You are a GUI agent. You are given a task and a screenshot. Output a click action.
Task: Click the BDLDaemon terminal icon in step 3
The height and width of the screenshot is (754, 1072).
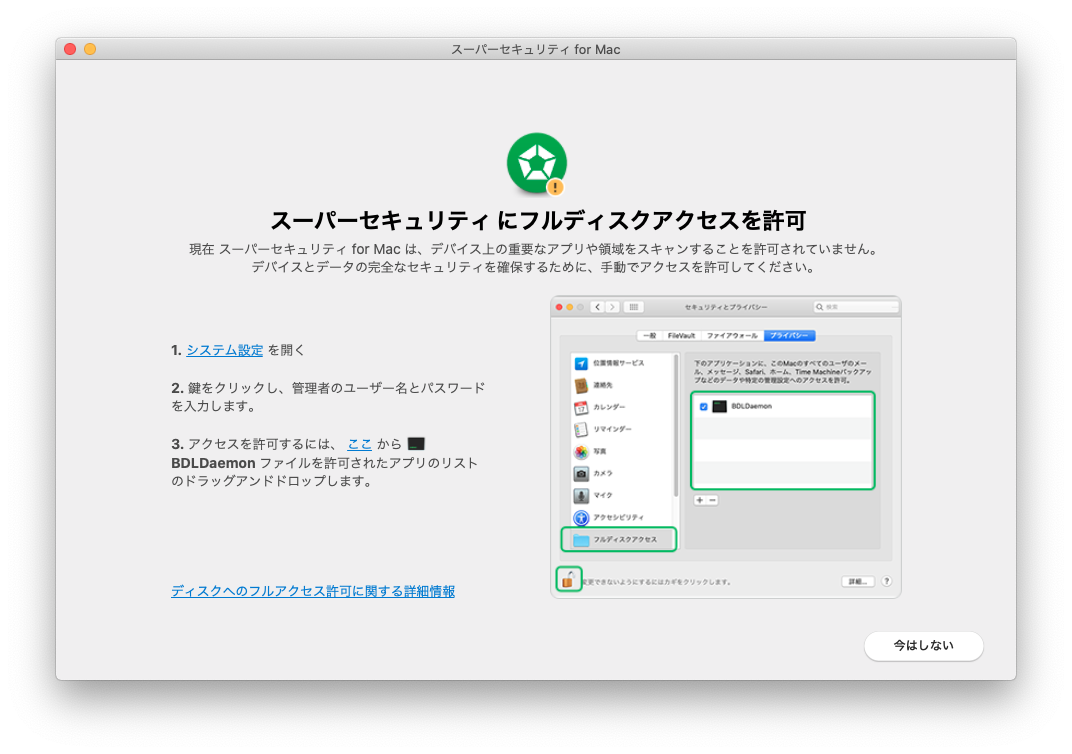pos(417,444)
